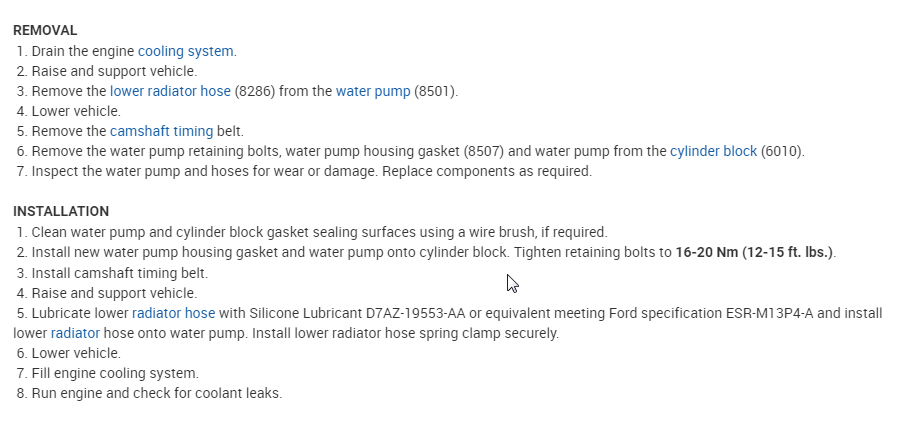Click the "Inspect the water pump and hoses" step
The height and width of the screenshot is (433, 906).
[311, 171]
